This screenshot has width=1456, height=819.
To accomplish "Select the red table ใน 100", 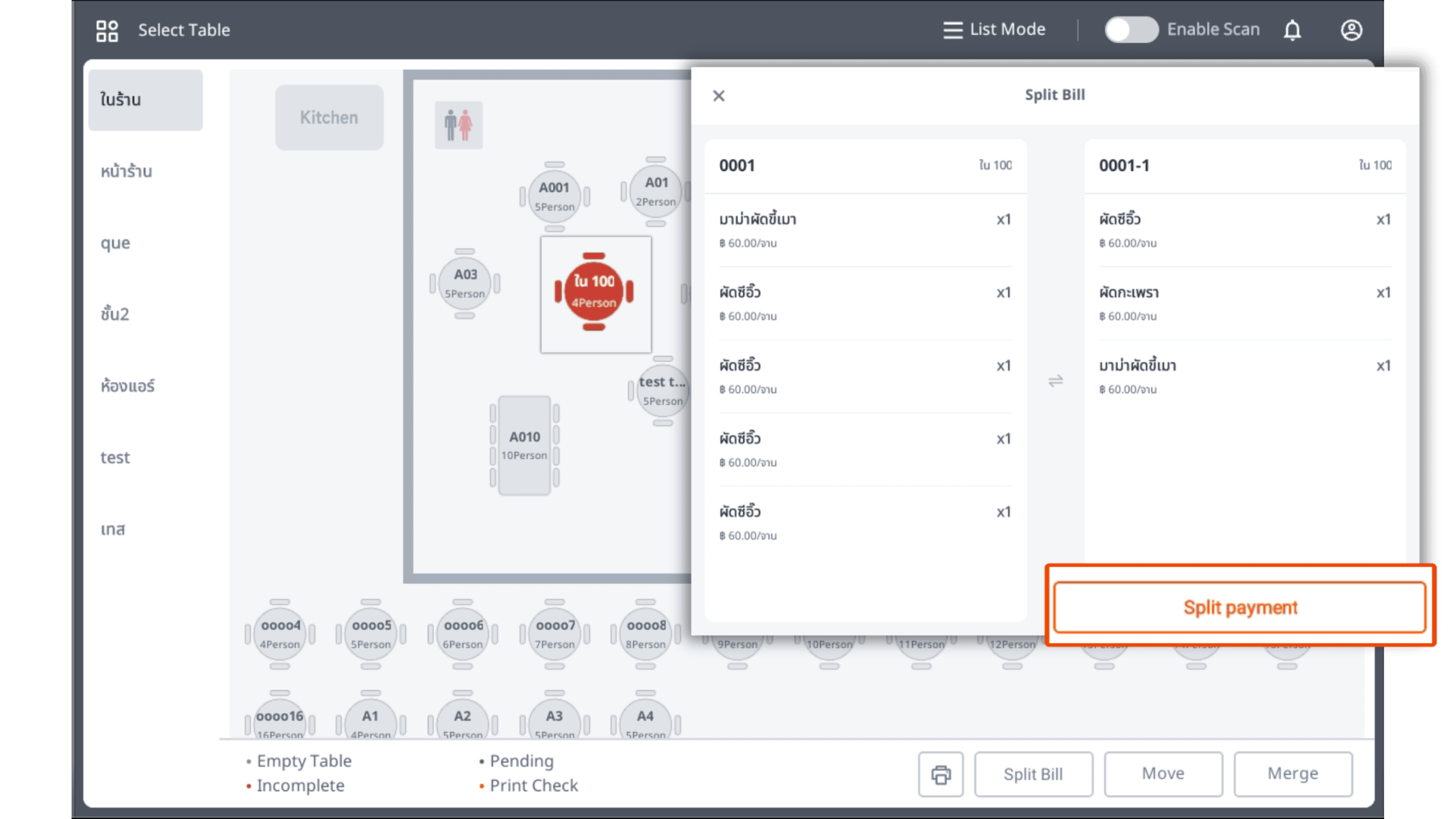I will point(594,291).
